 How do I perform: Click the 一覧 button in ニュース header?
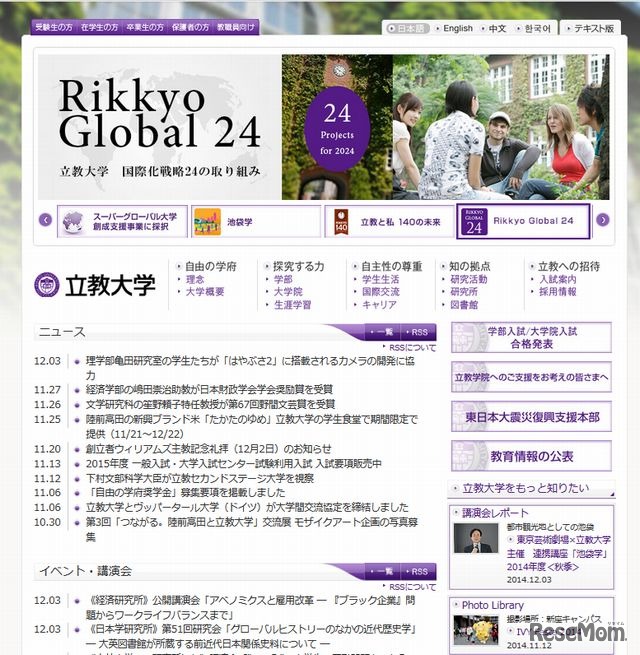pos(382,332)
